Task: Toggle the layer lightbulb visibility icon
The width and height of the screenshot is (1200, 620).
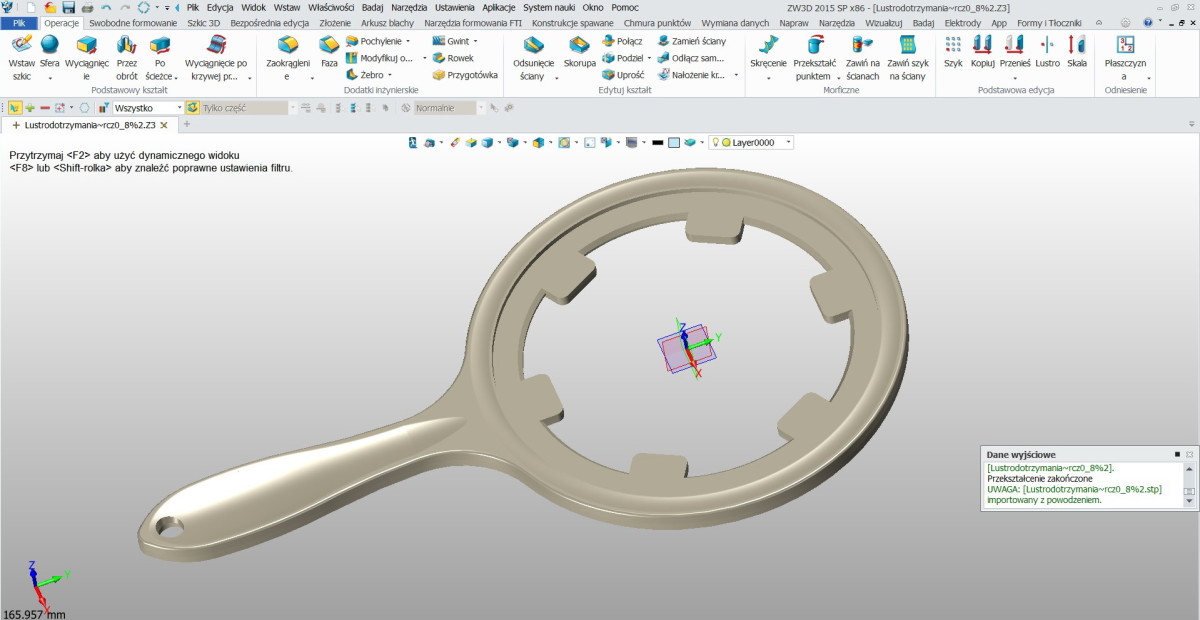Action: tap(715, 143)
